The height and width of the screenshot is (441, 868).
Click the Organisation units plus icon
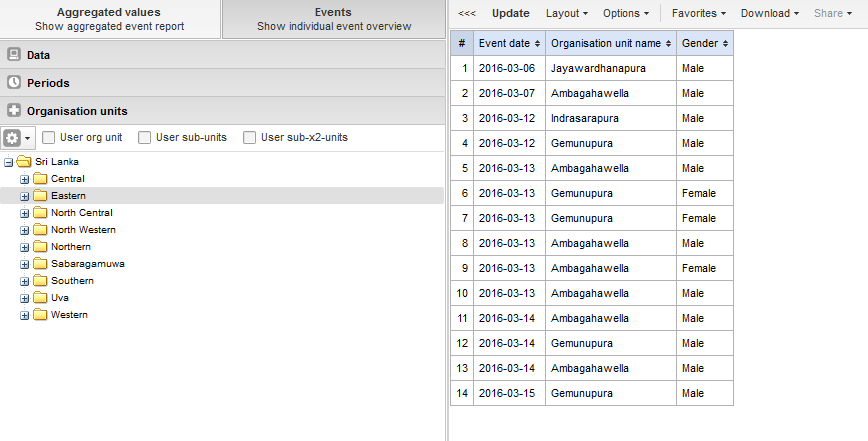coord(14,111)
